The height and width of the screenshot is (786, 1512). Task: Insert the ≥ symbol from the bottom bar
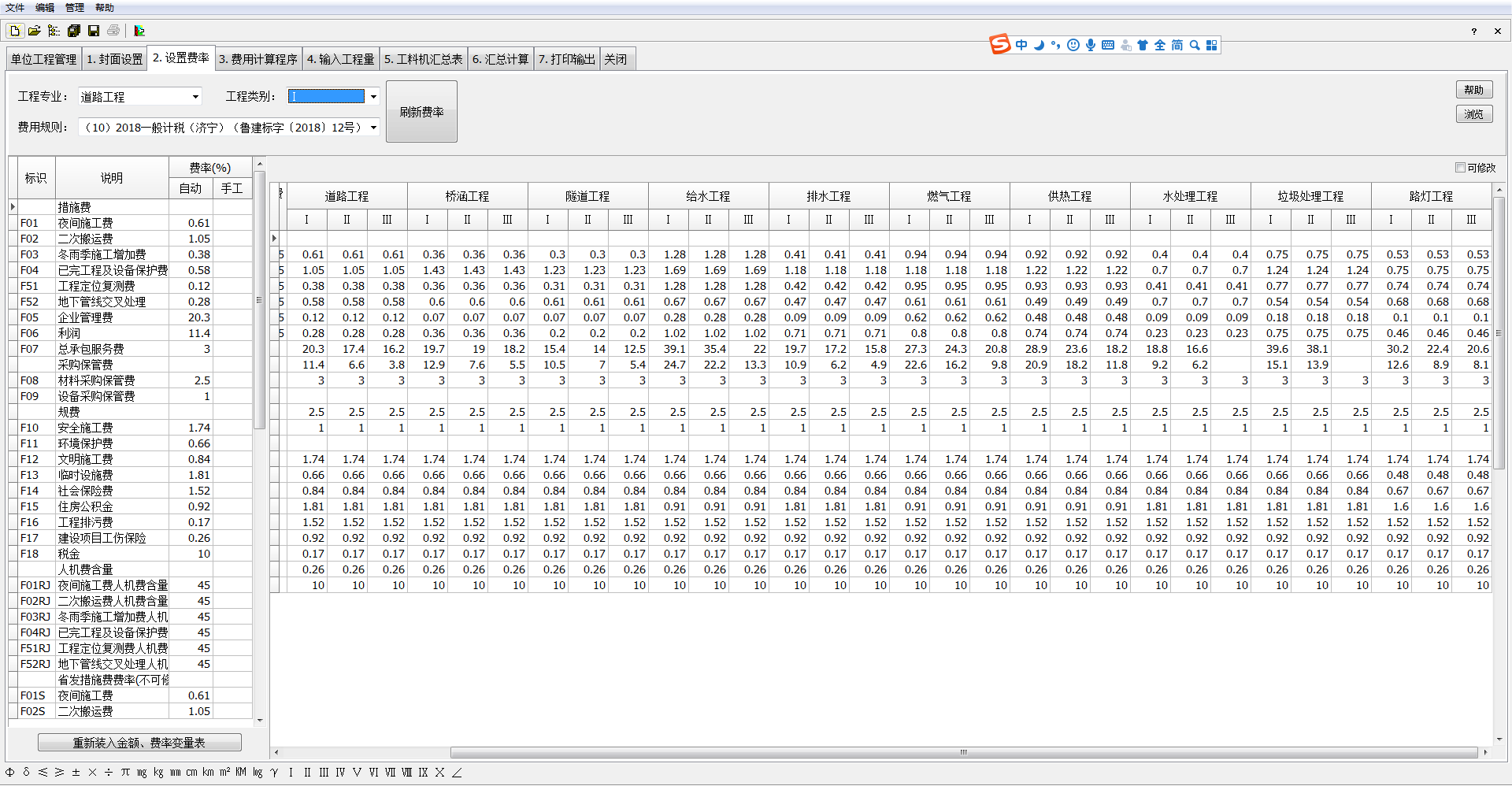click(x=59, y=773)
